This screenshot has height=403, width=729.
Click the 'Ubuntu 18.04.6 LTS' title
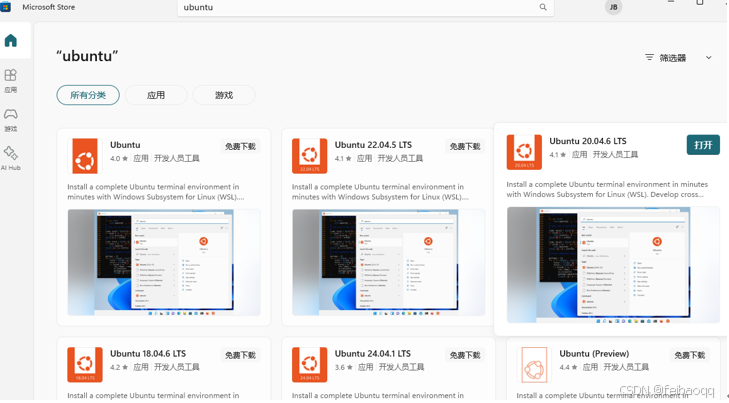[x=148, y=354]
